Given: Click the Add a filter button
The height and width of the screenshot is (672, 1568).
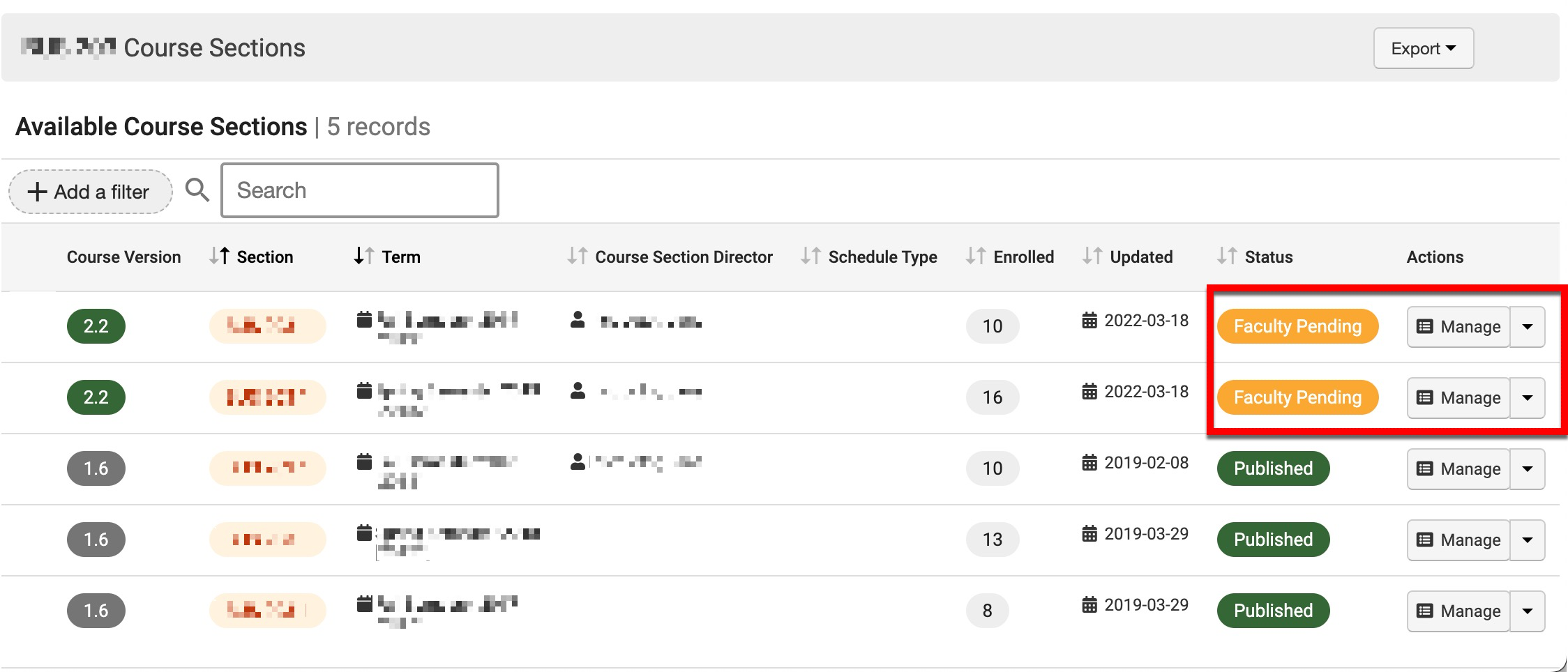Looking at the screenshot, I should [x=90, y=192].
